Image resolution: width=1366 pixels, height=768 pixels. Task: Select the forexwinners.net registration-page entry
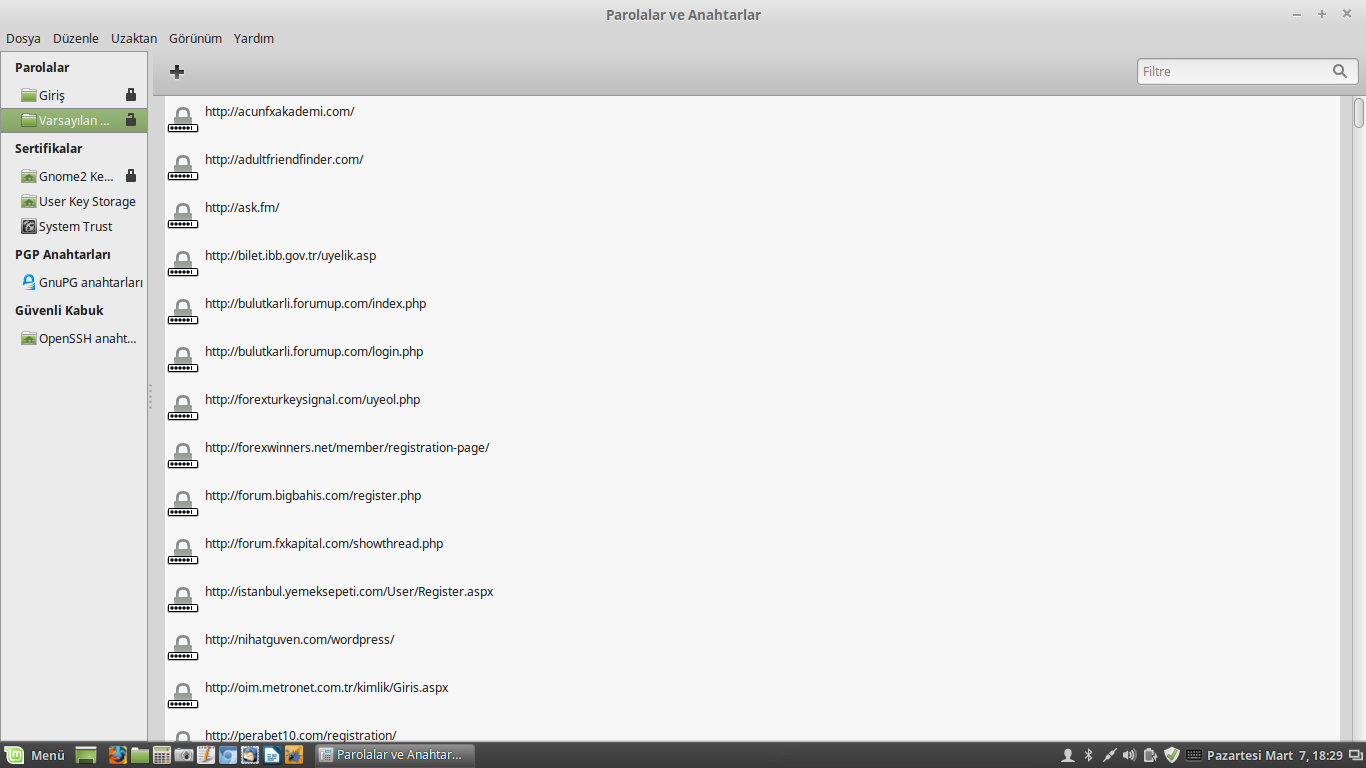click(752, 456)
